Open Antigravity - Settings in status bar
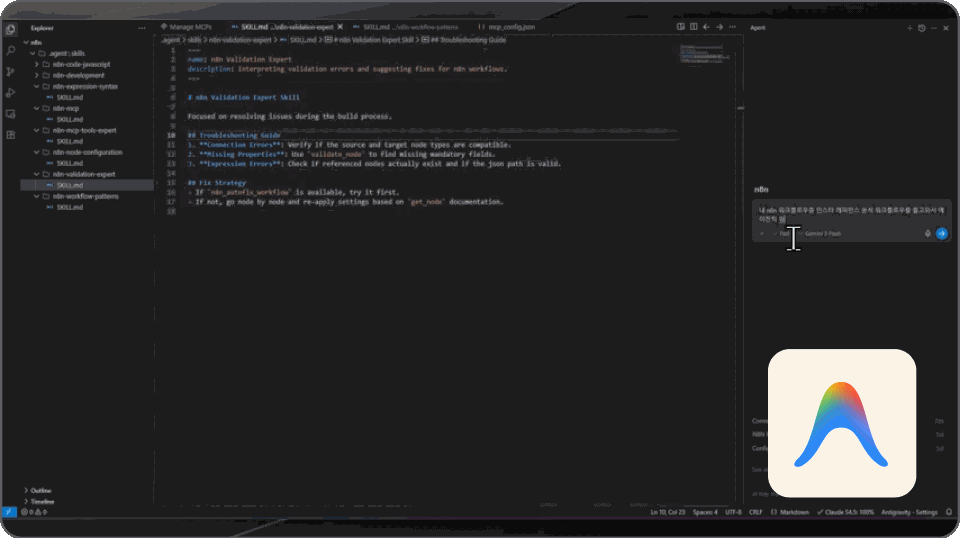960x538 pixels. point(909,512)
